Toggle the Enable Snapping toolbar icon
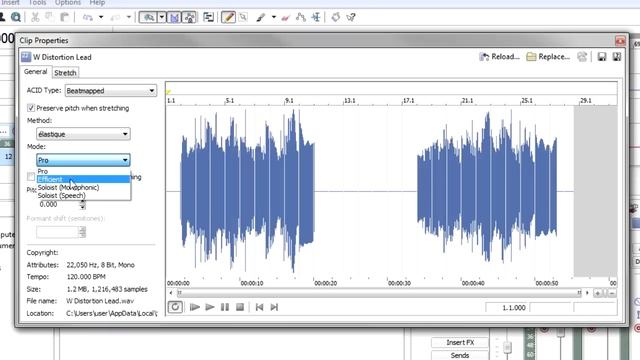The image size is (640, 360). [149, 17]
